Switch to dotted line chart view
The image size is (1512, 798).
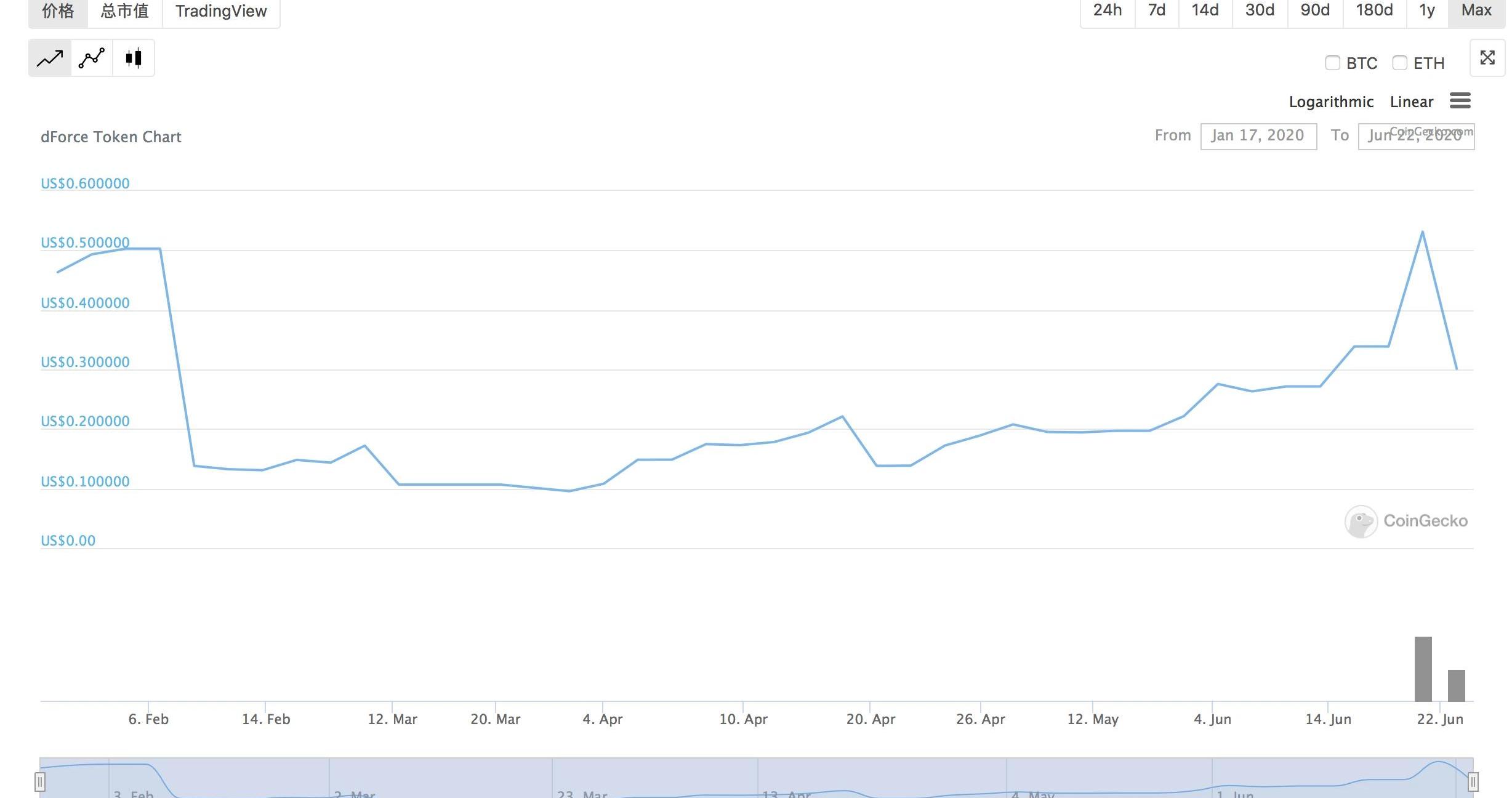(92, 58)
